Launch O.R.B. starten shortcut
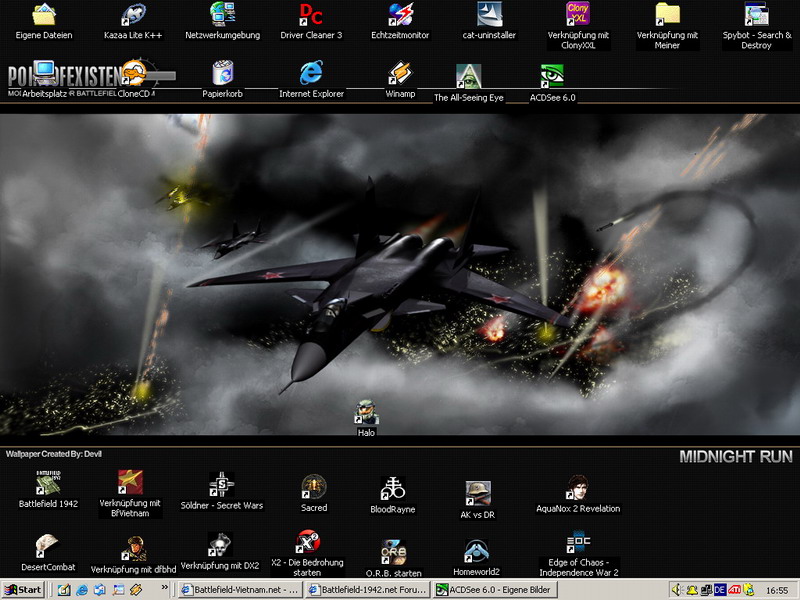Screen dimensions: 800x600 pos(393,553)
